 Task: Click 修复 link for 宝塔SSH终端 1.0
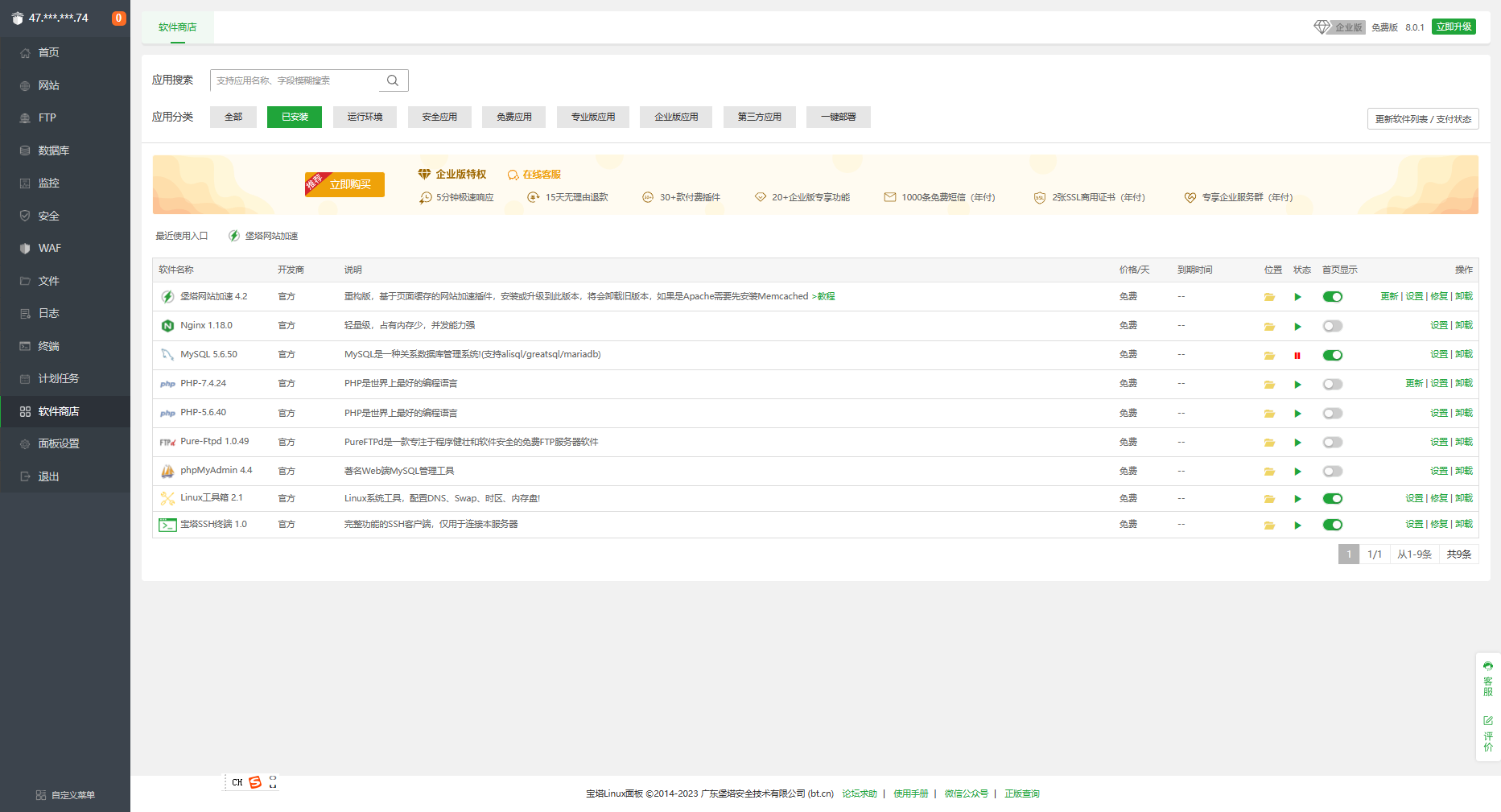tap(1439, 524)
